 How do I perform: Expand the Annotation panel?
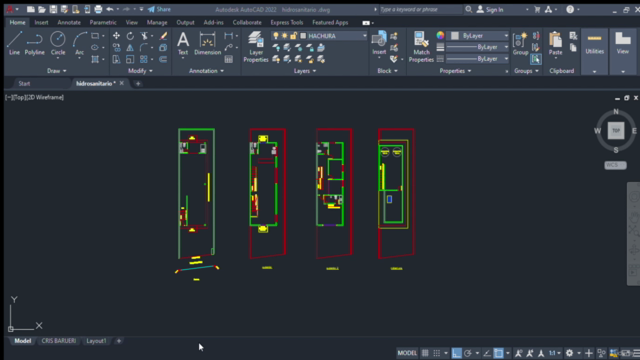(206, 71)
